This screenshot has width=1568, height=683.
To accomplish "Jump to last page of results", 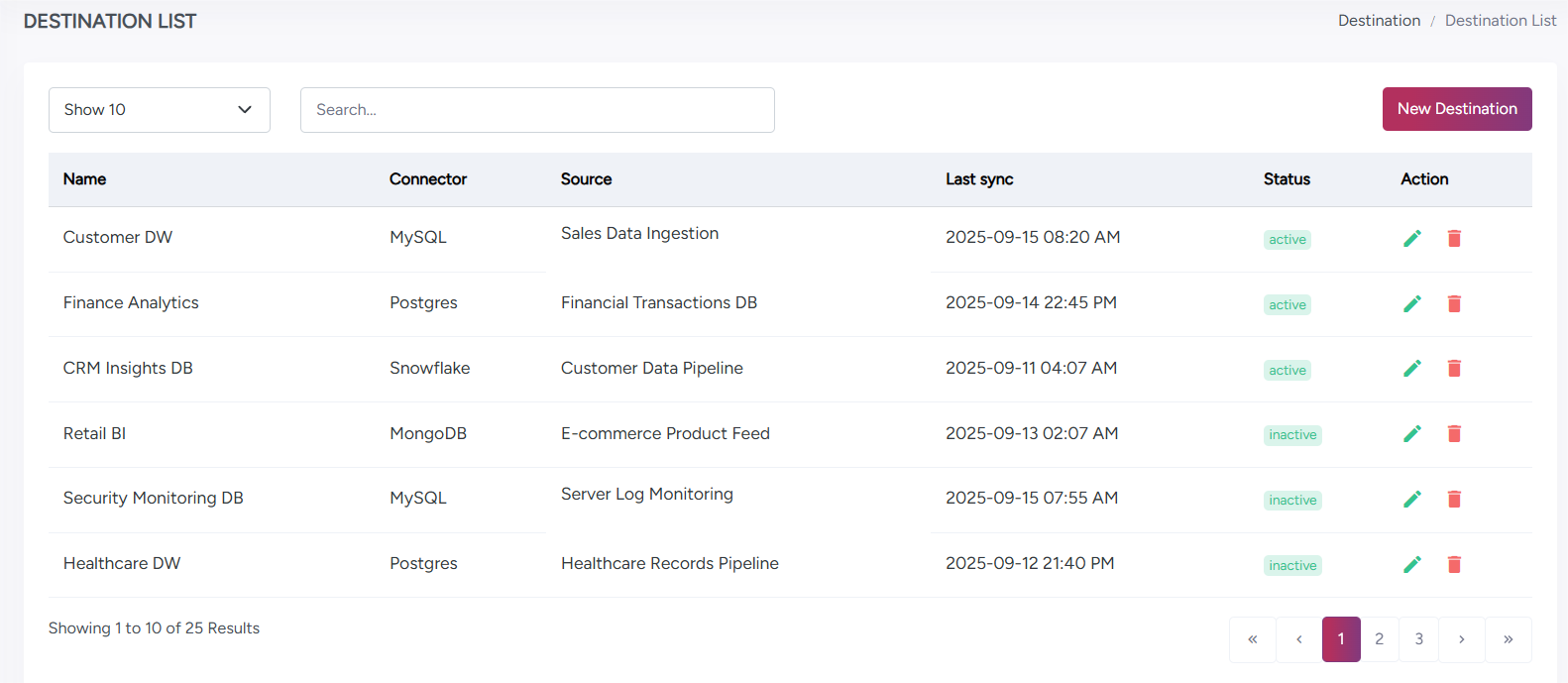I will (1508, 639).
